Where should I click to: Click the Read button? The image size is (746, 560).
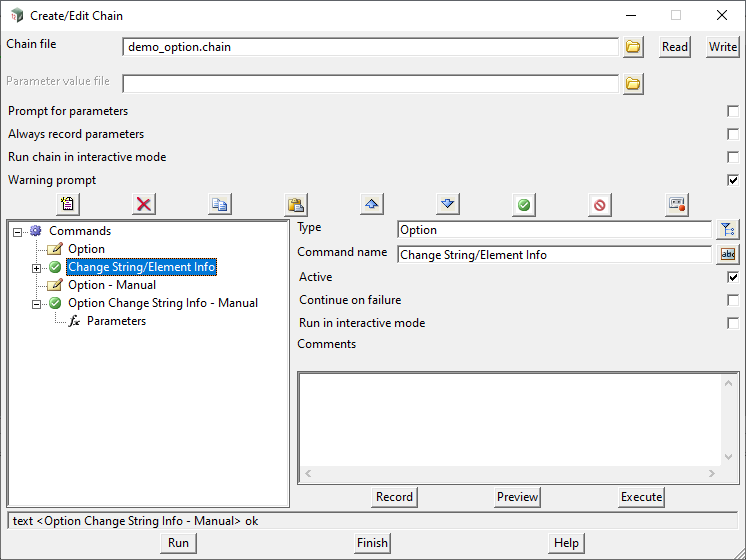[x=675, y=47]
